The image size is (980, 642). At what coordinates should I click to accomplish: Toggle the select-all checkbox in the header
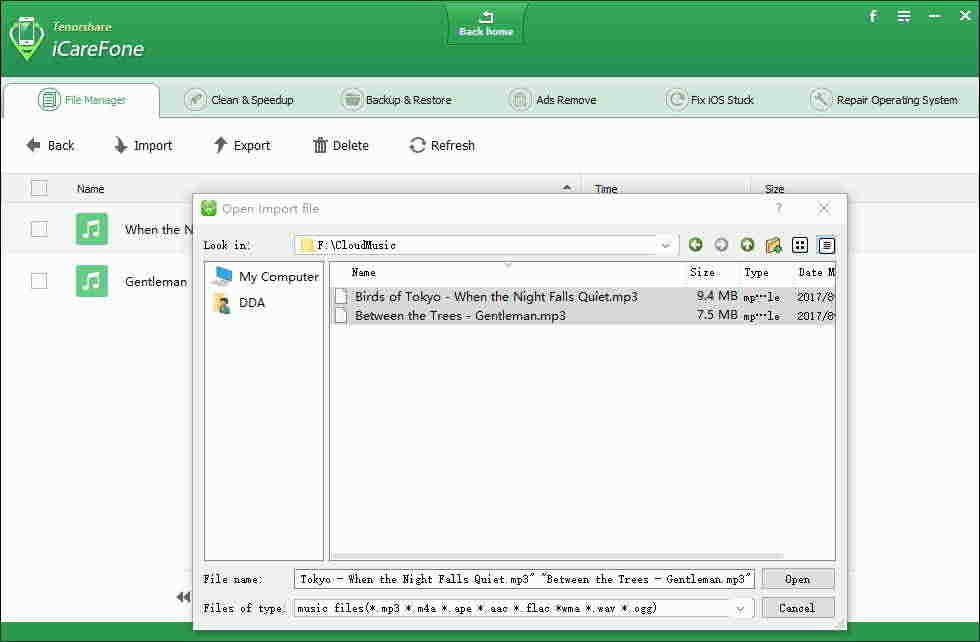[x=39, y=188]
